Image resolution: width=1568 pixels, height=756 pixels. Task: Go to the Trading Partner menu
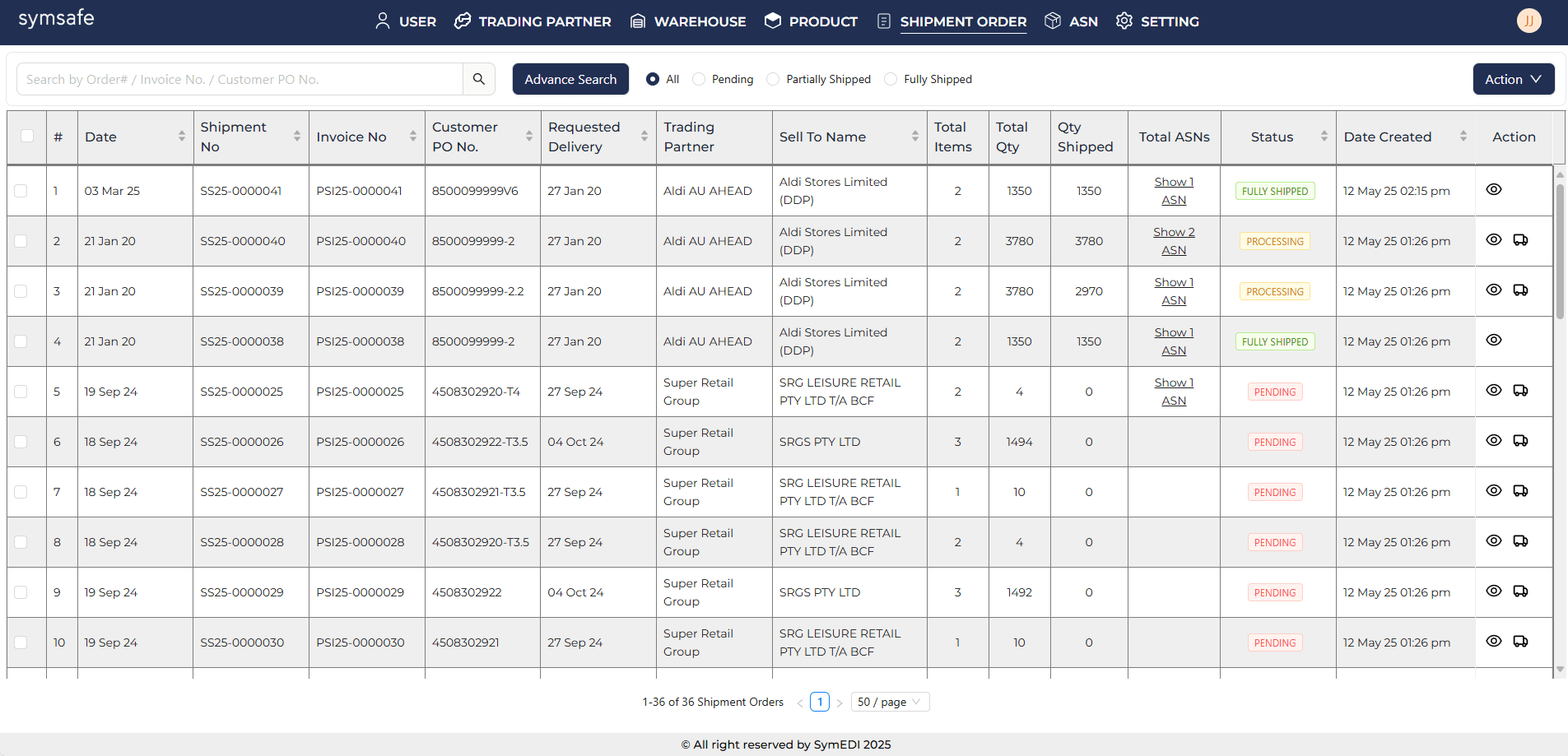tap(533, 21)
